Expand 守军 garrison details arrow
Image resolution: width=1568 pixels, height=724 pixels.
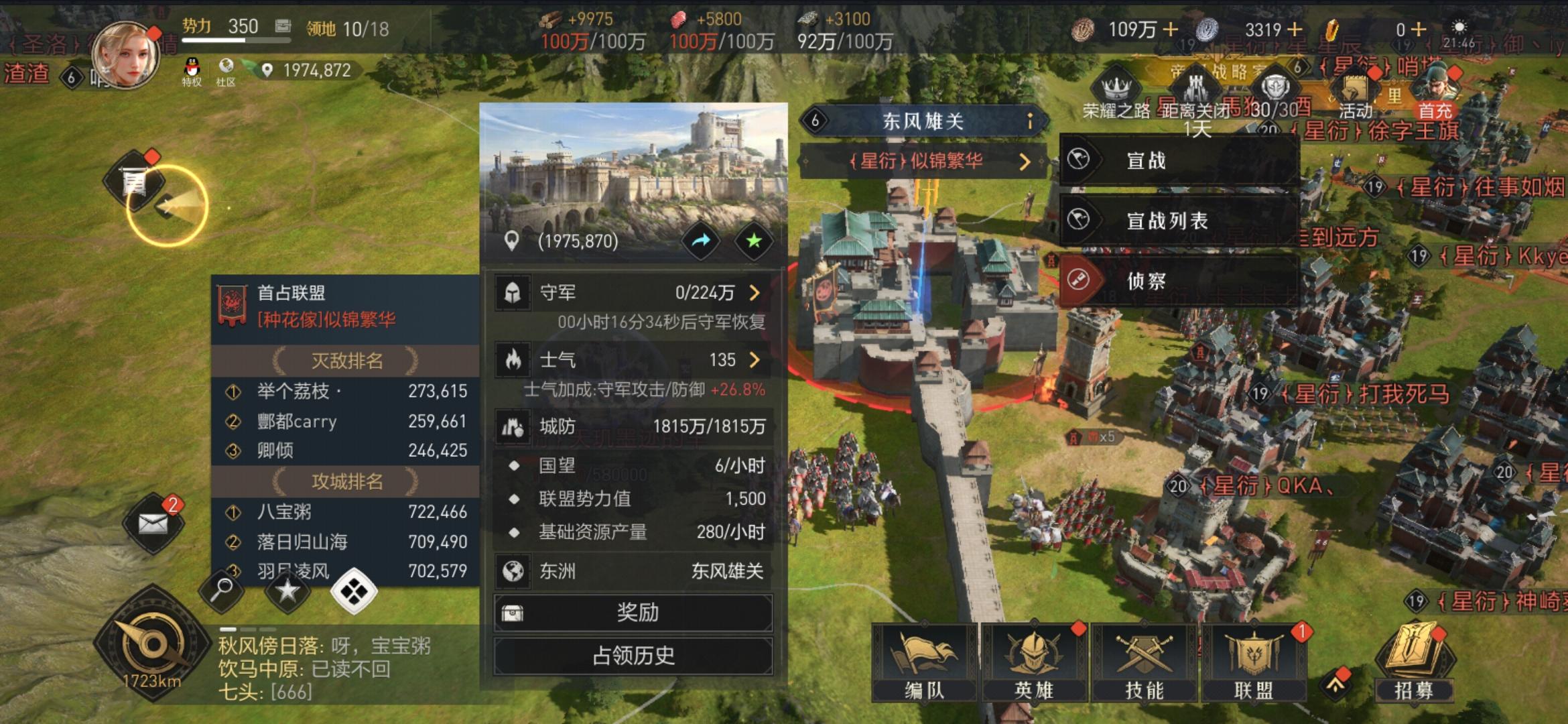[755, 293]
